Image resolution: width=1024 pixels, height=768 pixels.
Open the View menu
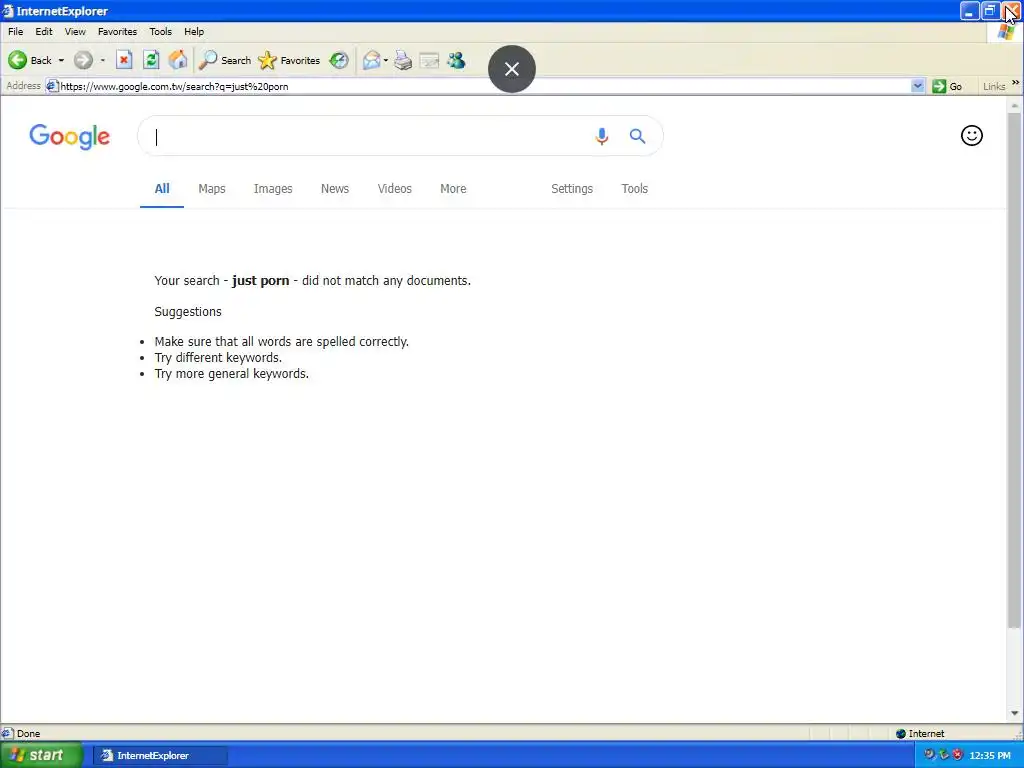75,31
